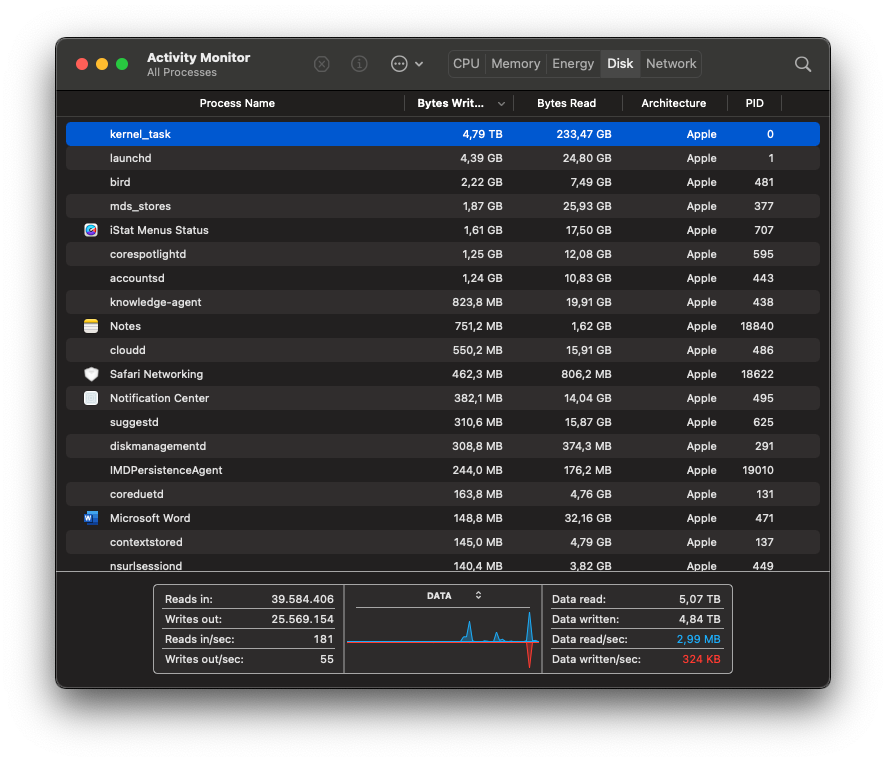Click the Writes out value 25.569.154

[x=302, y=619]
